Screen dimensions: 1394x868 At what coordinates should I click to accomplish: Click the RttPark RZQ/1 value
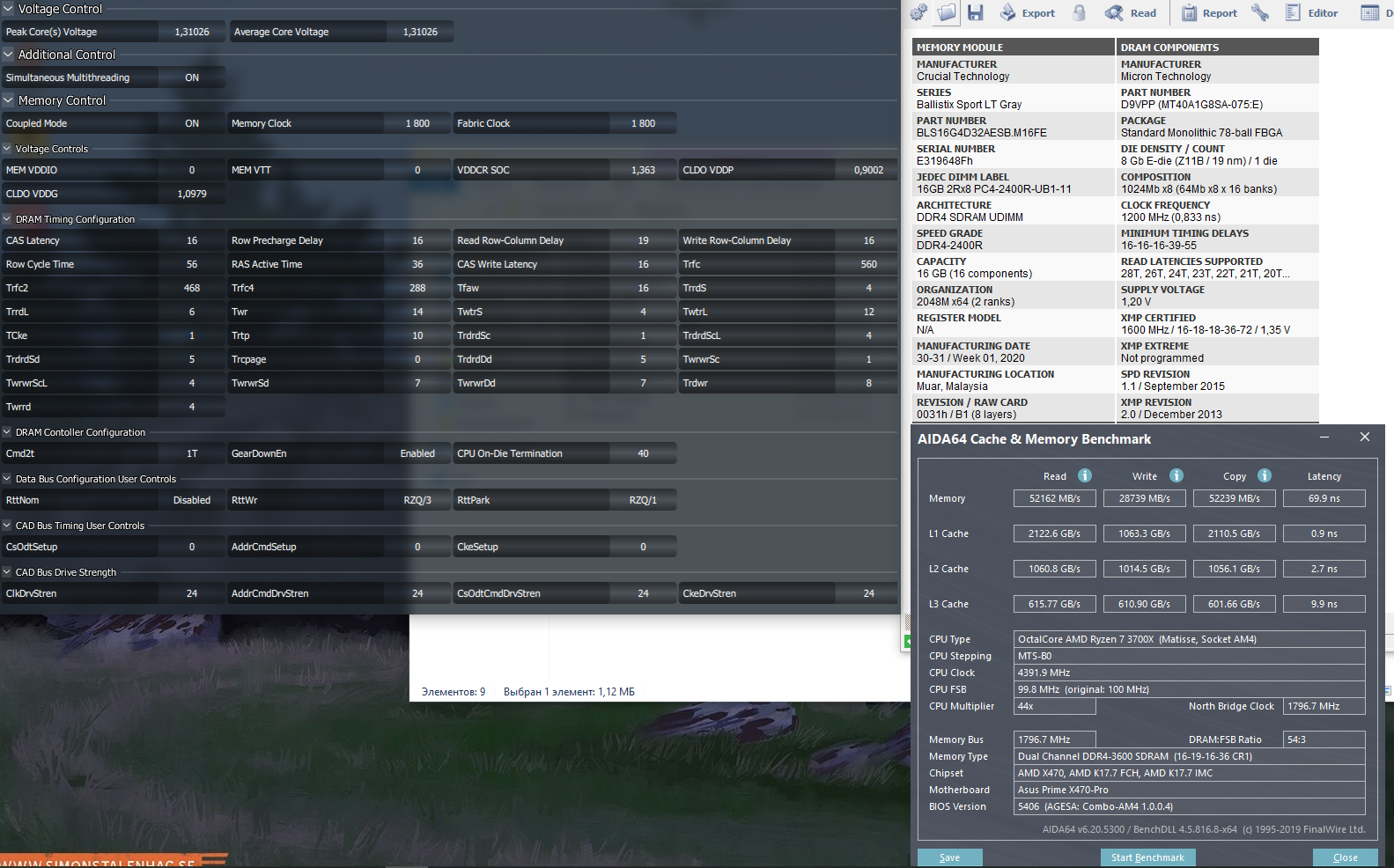click(x=643, y=500)
